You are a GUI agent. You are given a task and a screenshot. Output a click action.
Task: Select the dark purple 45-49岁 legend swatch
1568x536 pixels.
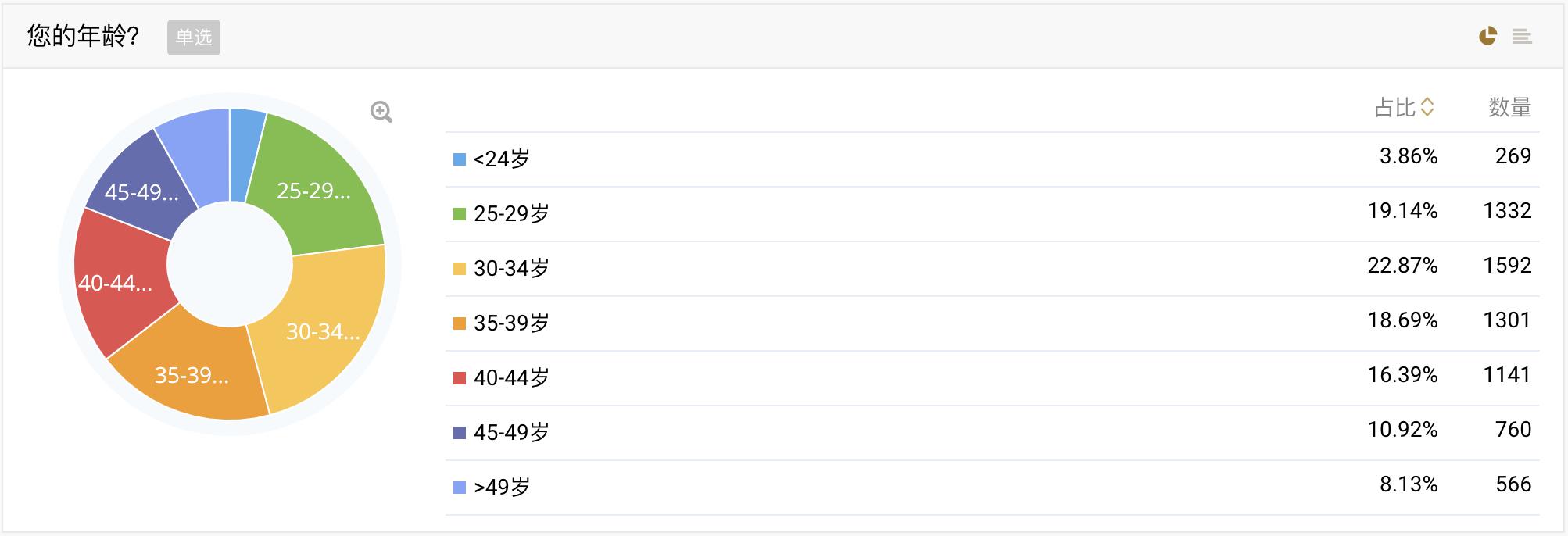tap(460, 433)
